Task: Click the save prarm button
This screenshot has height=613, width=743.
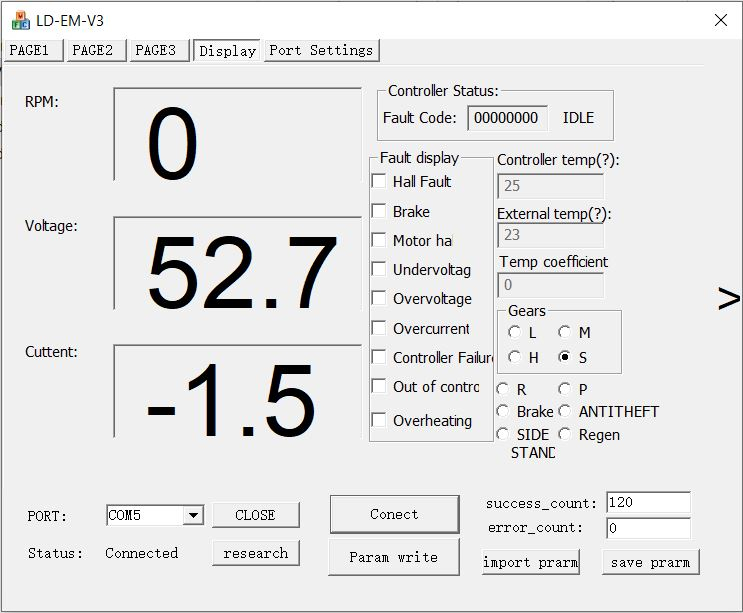Action: pos(650,562)
